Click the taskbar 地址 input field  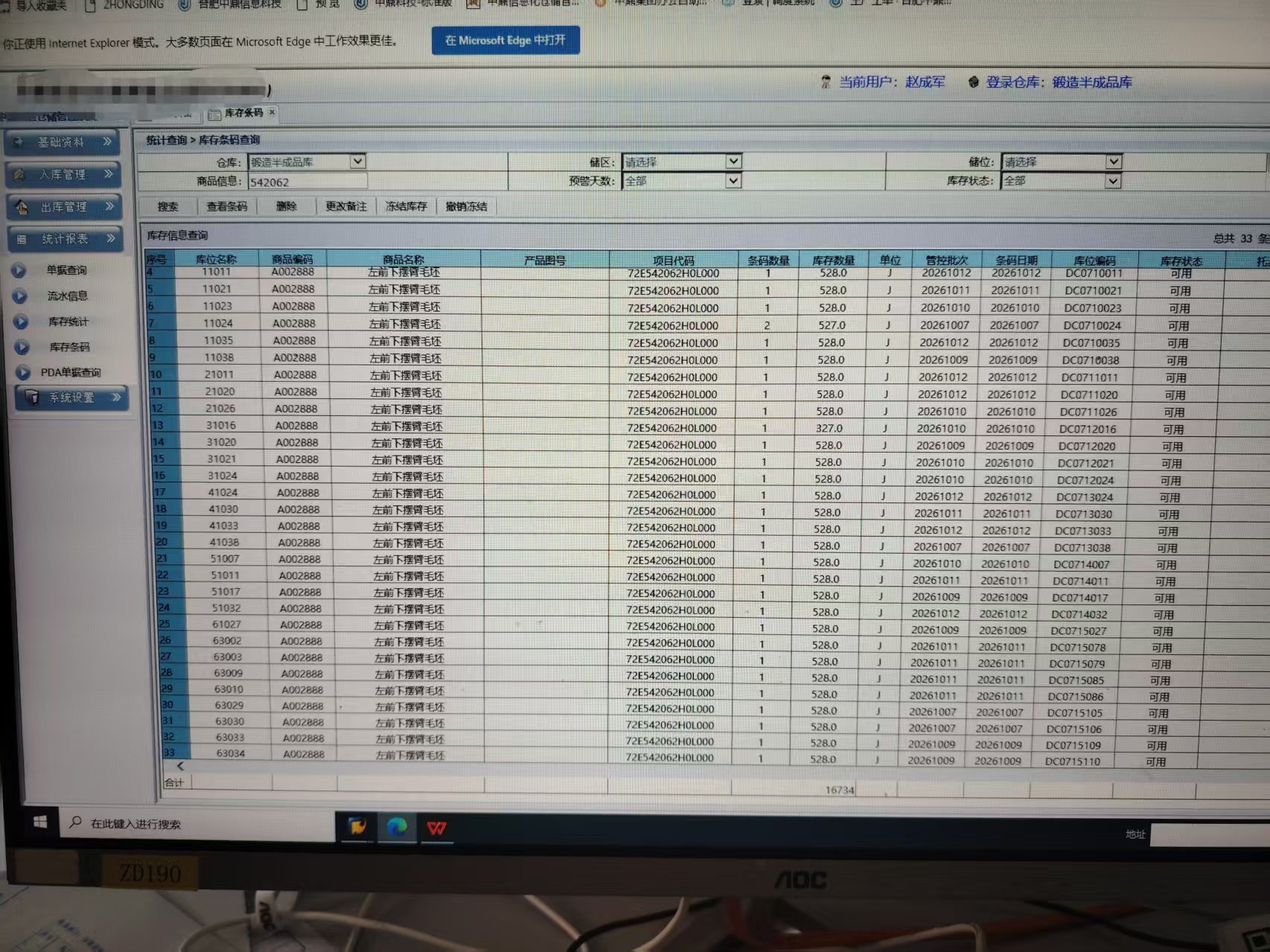coord(1210,834)
